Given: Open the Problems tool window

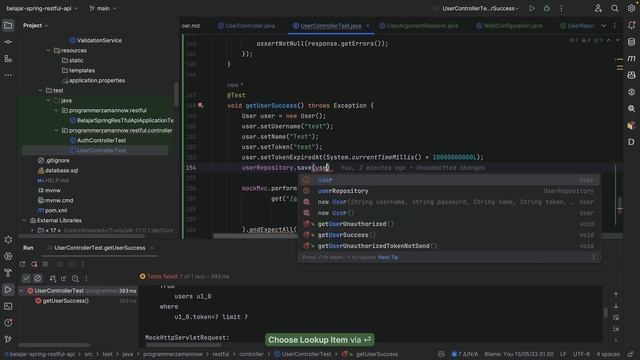Looking at the screenshot, I should (x=8, y=323).
